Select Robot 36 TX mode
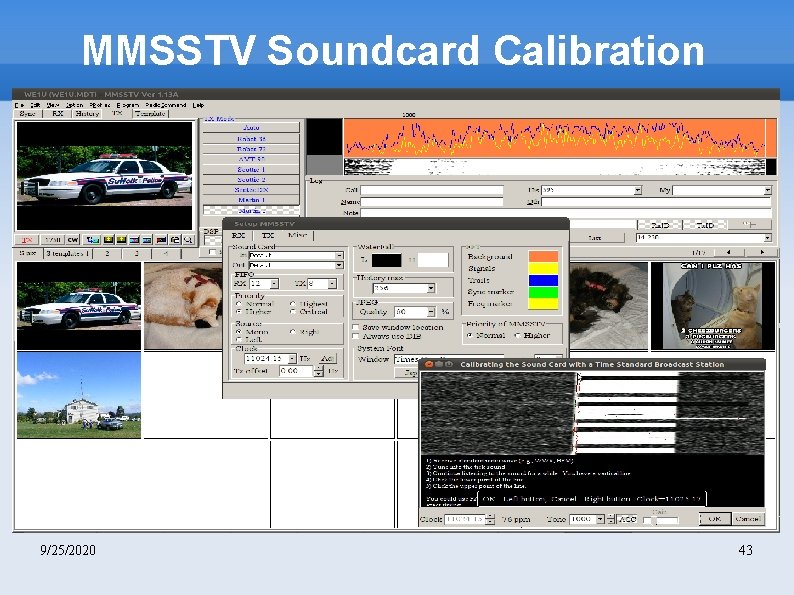This screenshot has width=794, height=595. click(251, 139)
